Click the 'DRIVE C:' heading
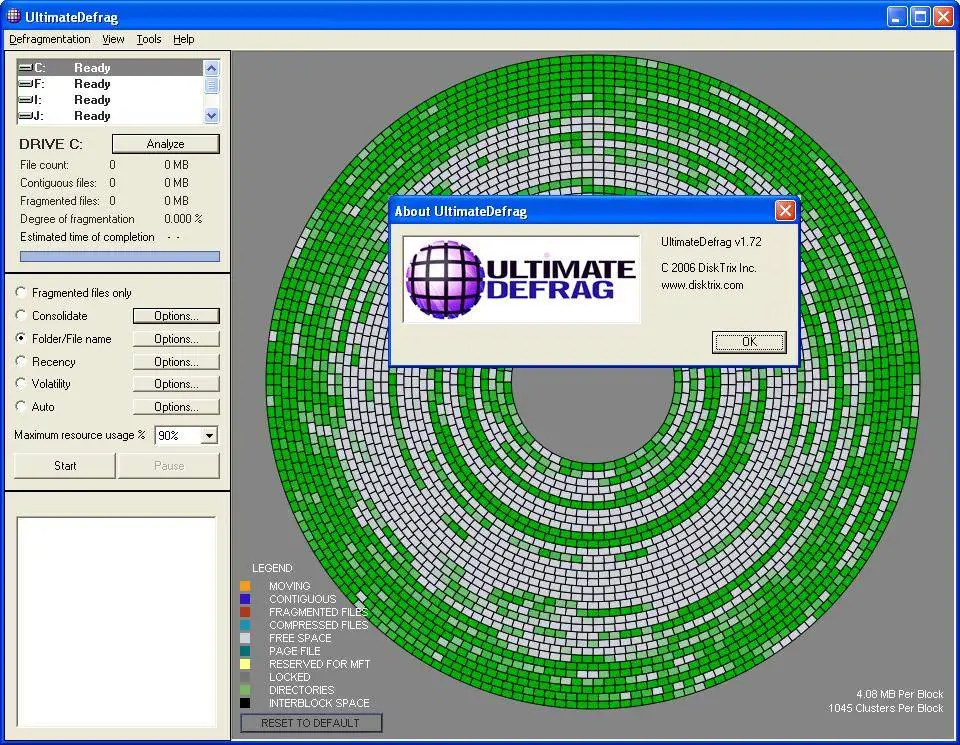The width and height of the screenshot is (960, 745). 51,144
